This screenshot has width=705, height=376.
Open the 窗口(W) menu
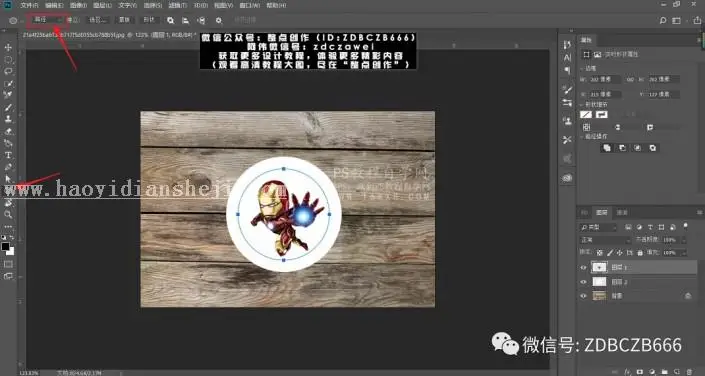(x=249, y=5)
